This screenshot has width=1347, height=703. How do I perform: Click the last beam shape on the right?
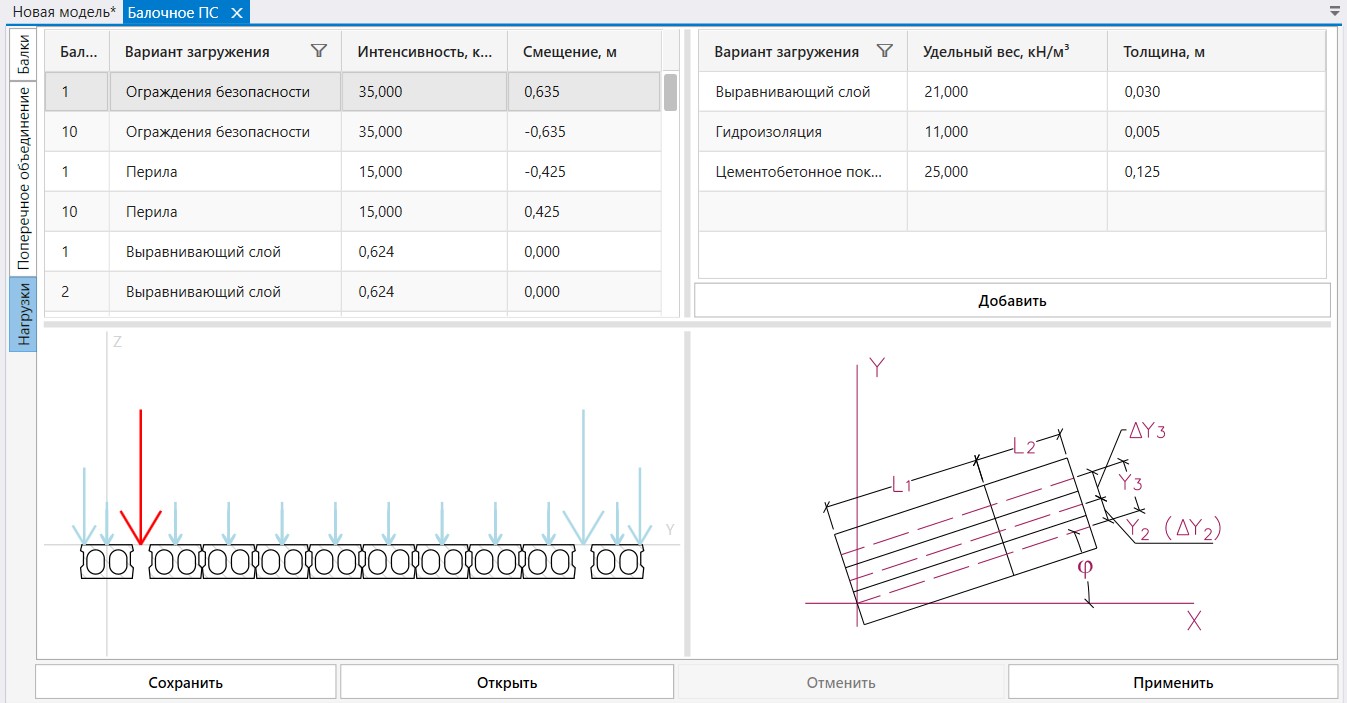[617, 562]
